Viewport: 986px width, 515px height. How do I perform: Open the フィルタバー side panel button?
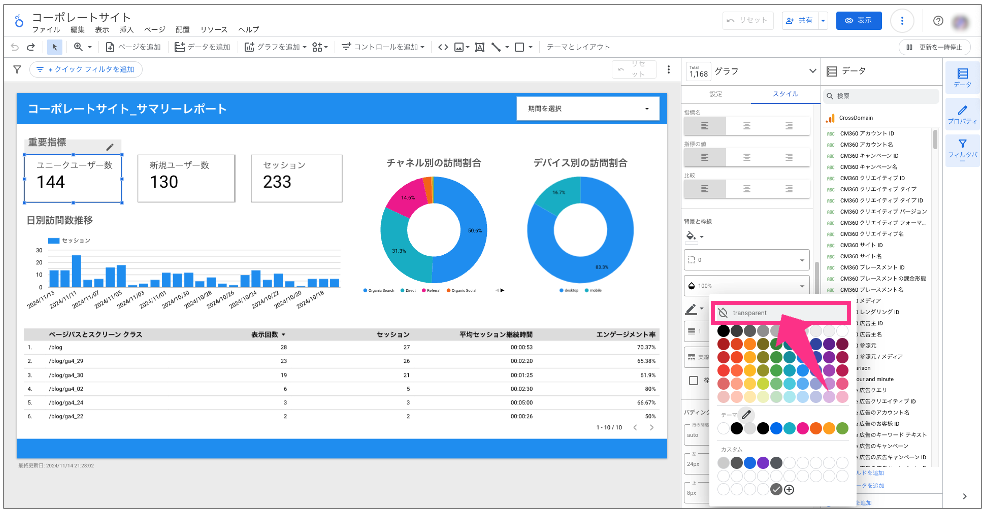coord(962,148)
